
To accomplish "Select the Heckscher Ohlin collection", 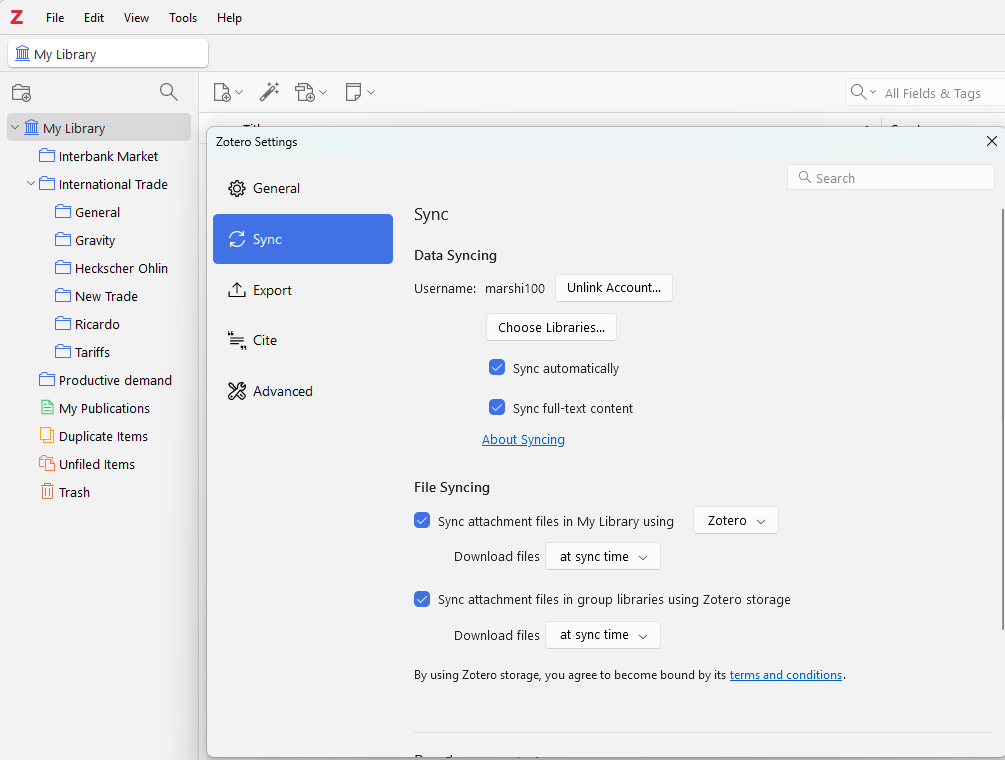I will point(121,268).
